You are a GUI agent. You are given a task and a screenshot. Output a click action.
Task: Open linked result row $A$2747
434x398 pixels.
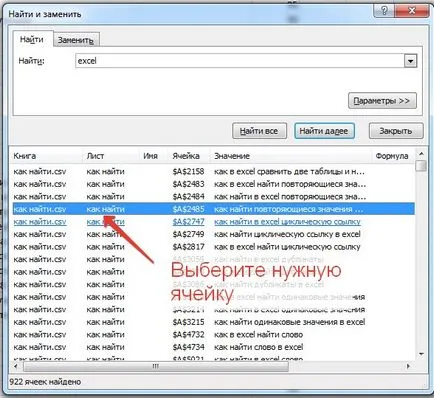point(213,222)
